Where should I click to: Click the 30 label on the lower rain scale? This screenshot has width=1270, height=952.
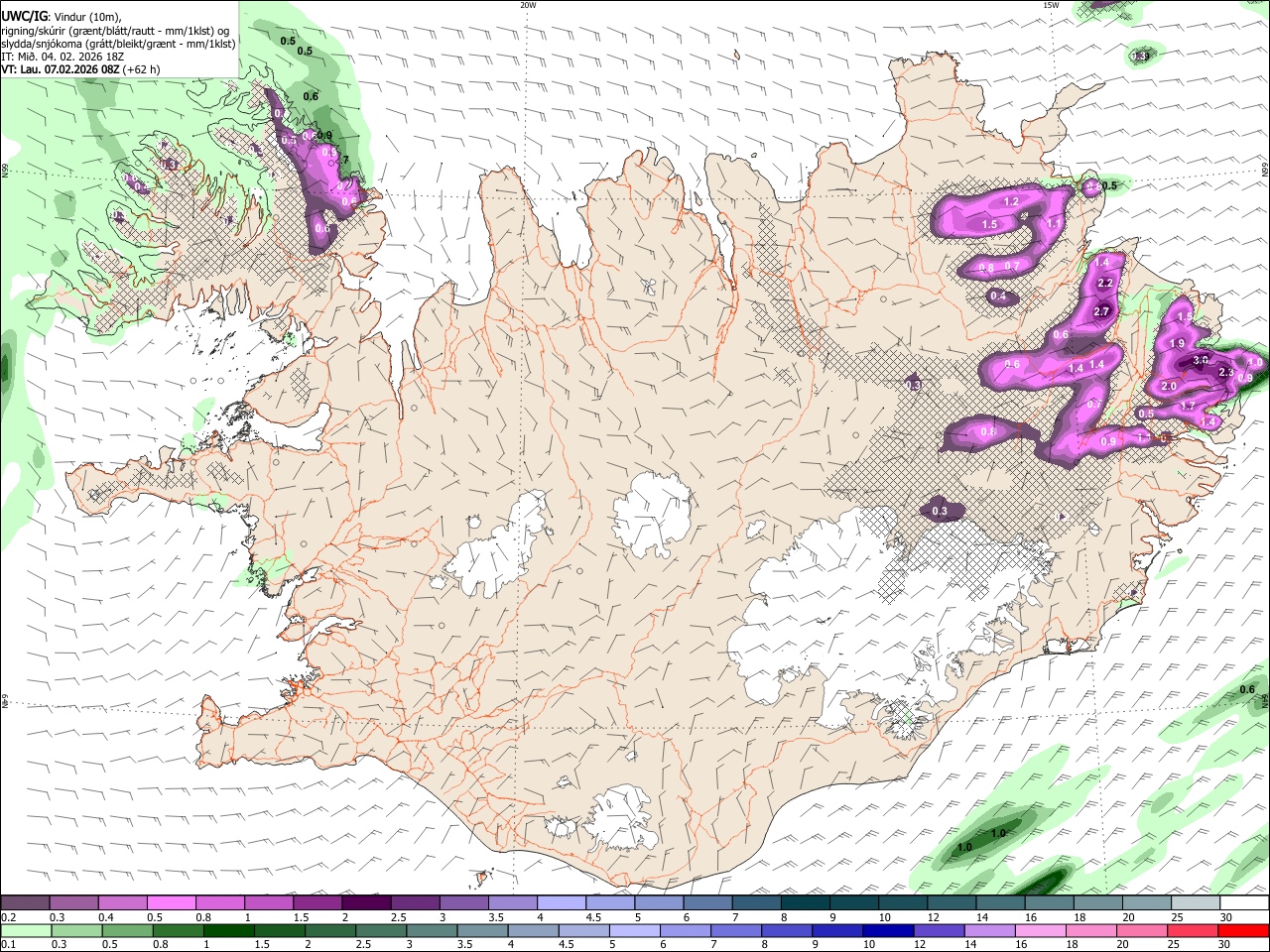pos(1226,945)
